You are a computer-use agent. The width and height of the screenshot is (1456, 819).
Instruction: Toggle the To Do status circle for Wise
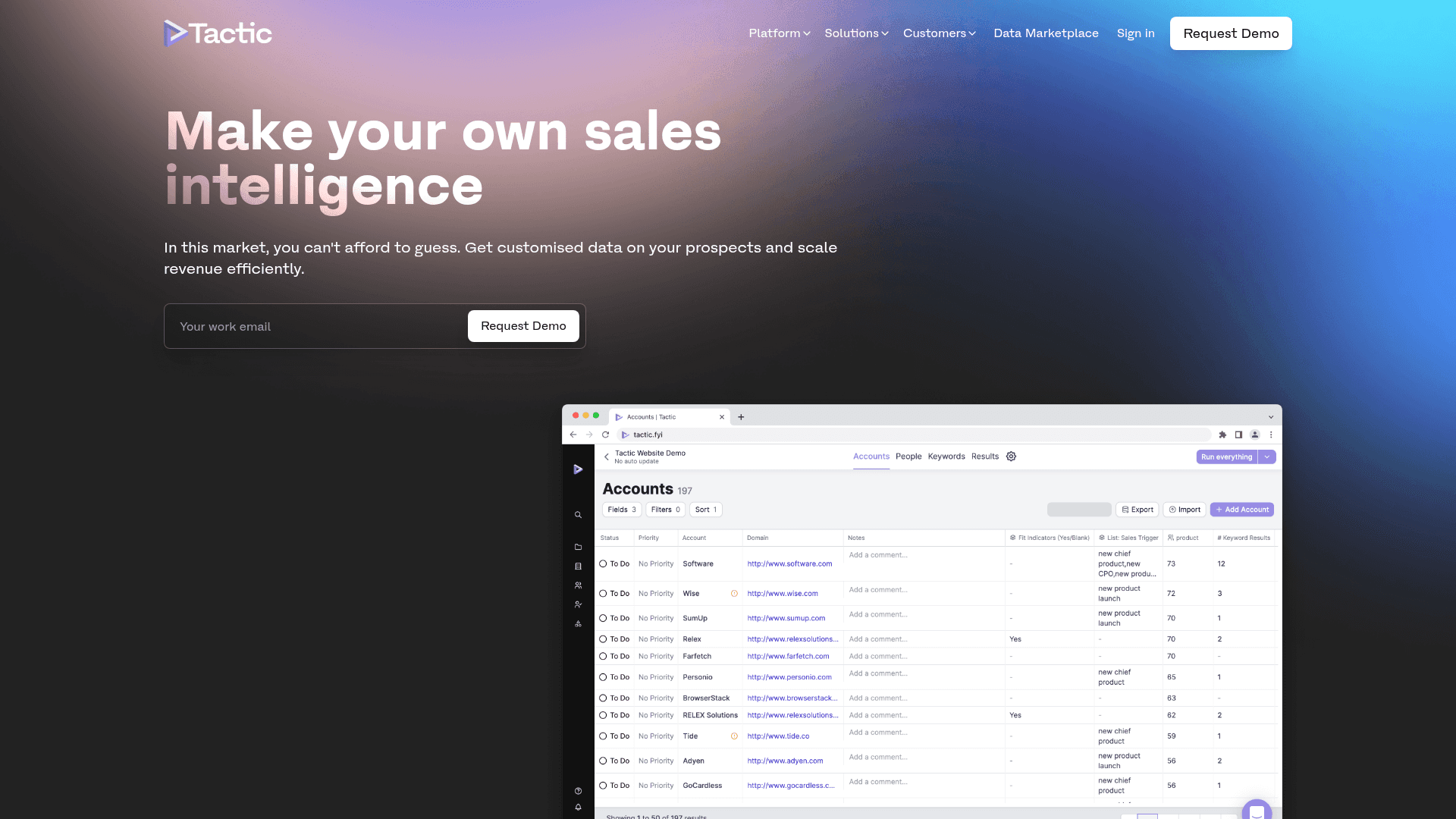click(x=604, y=594)
